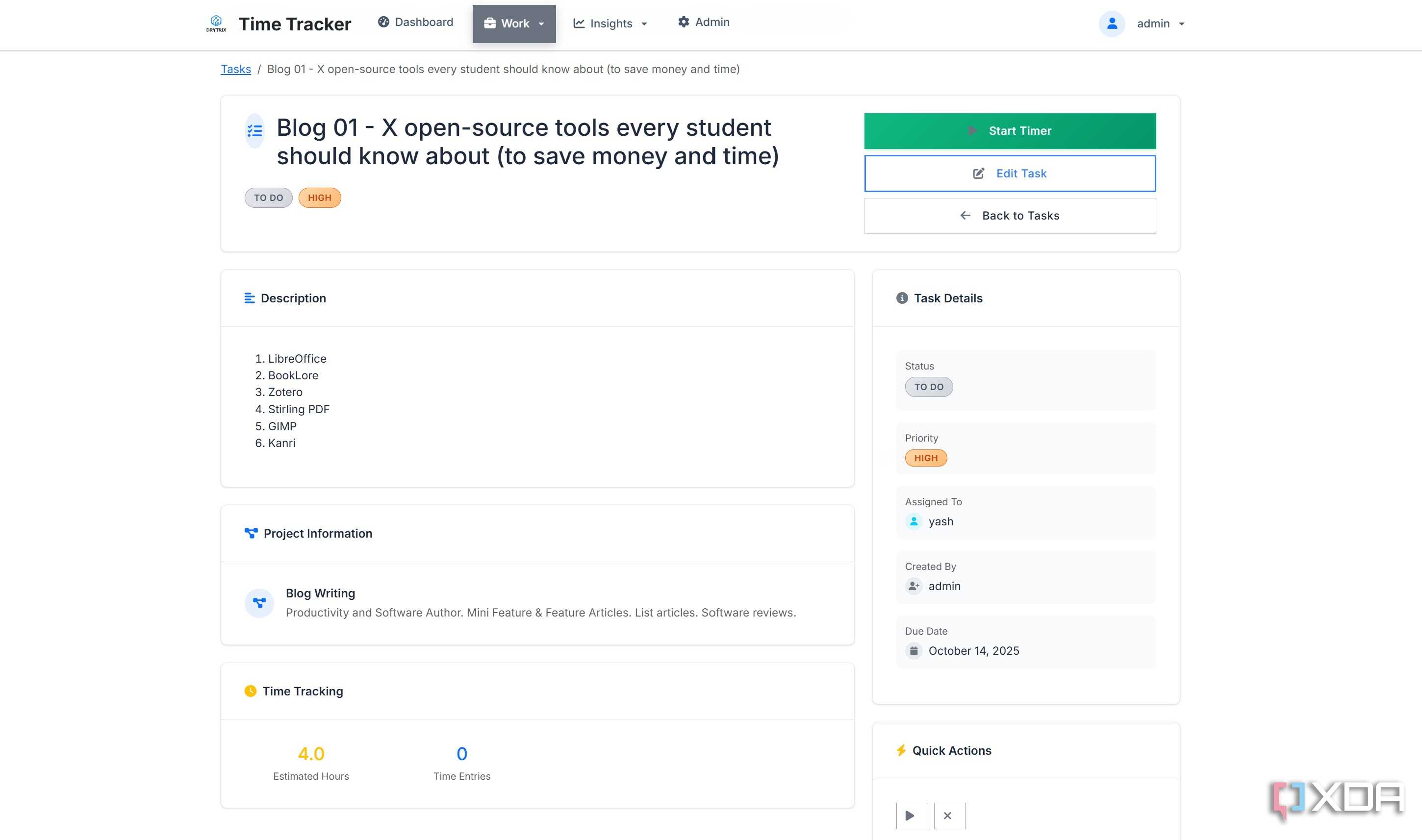Click the Quick Actions lightning icon
The width and height of the screenshot is (1422, 840).
pos(901,751)
